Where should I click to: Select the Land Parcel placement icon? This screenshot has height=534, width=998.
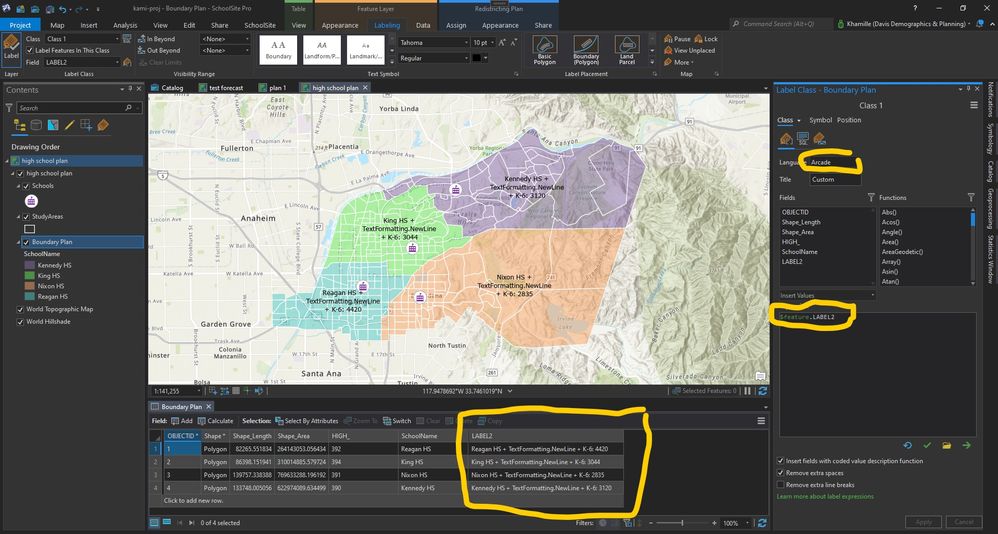[627, 50]
